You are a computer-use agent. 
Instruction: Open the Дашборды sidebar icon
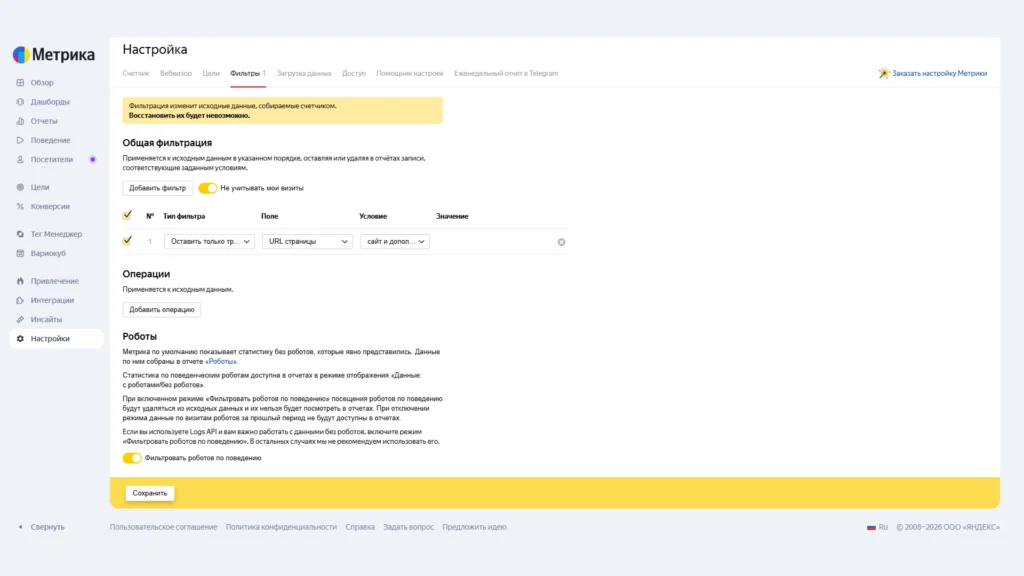point(20,102)
